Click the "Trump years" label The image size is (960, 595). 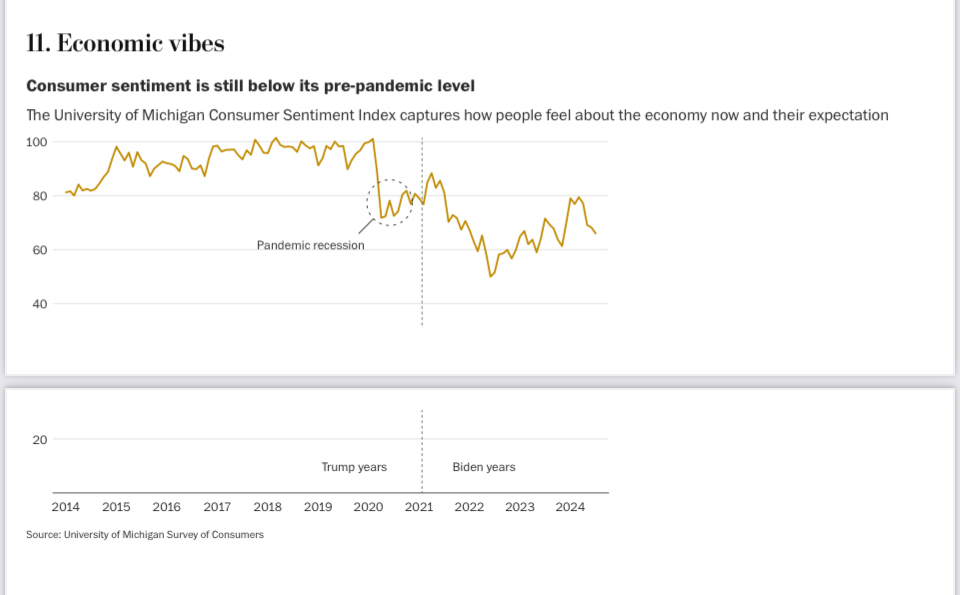pos(354,467)
